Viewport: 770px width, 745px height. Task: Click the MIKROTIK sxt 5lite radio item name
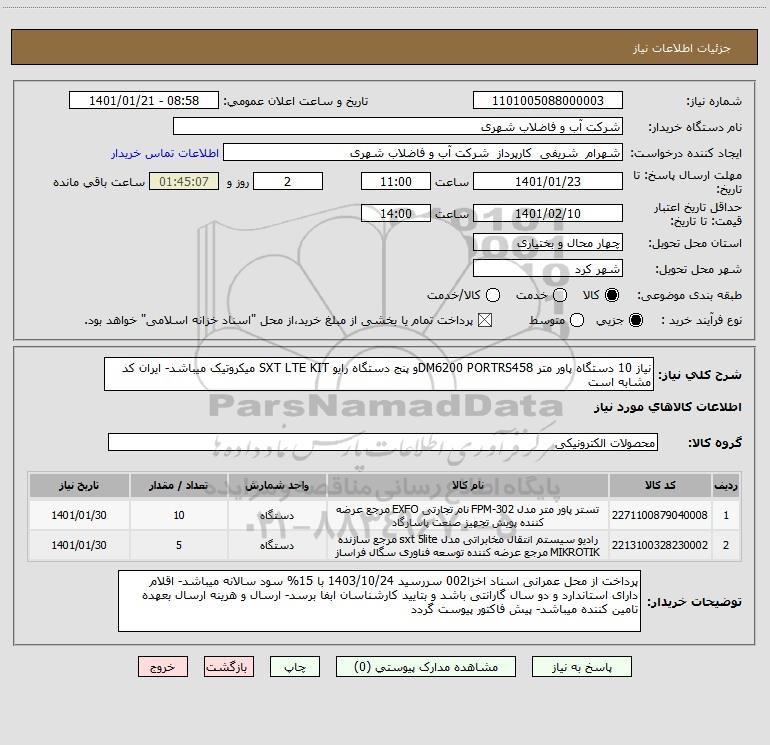tap(468, 546)
